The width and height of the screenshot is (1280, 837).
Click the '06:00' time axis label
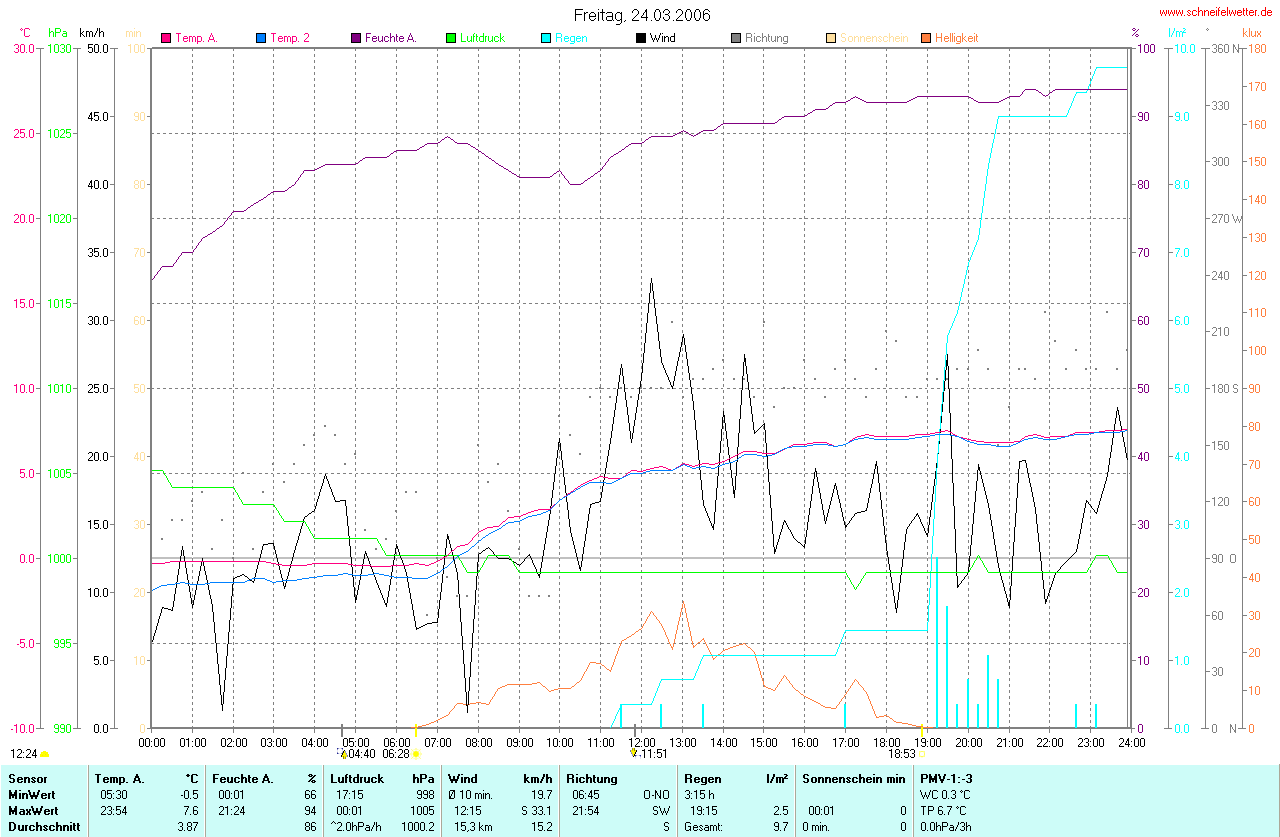(x=396, y=742)
